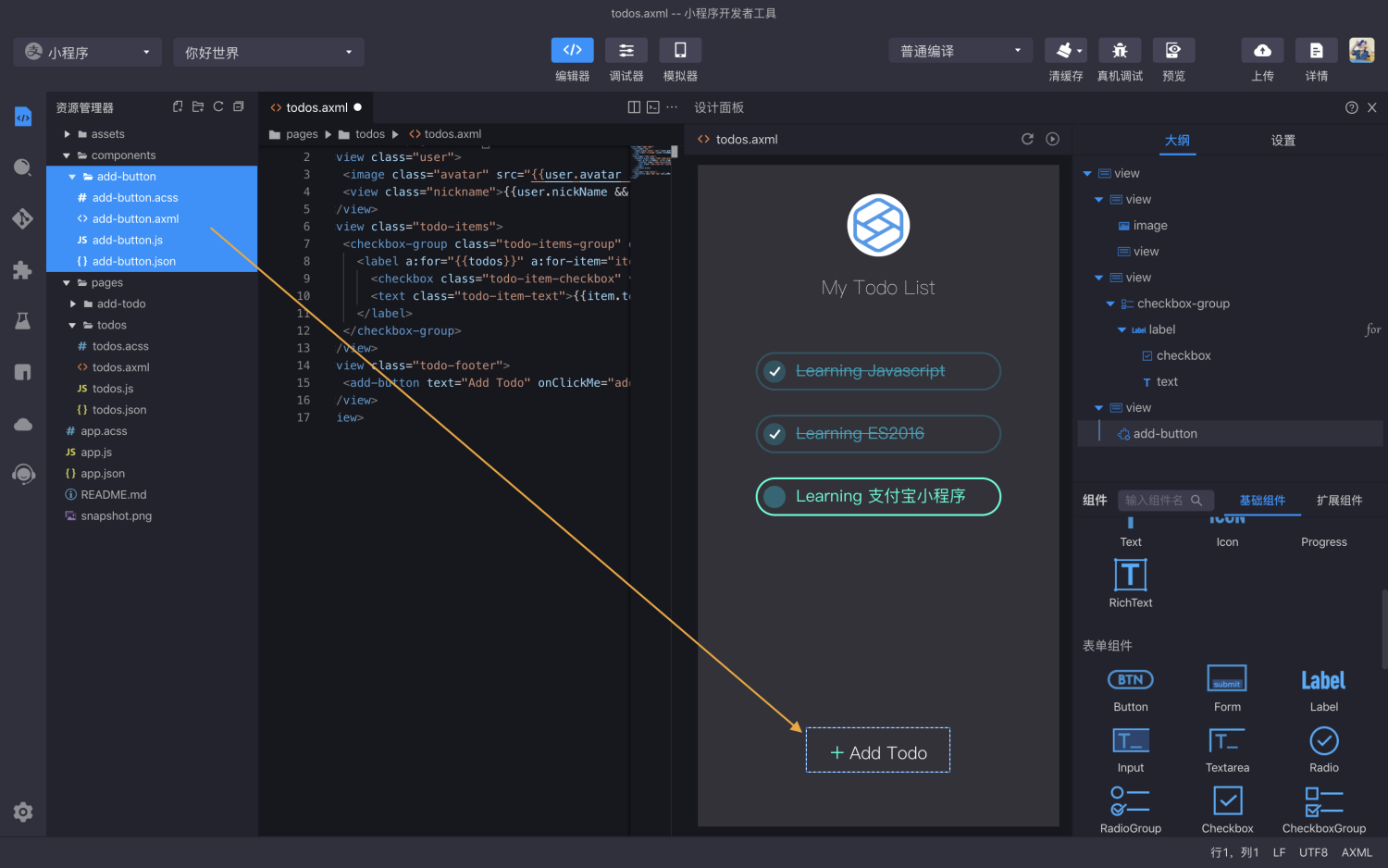Click the new folder icon in 资源管理器
1388x868 pixels.
[198, 106]
